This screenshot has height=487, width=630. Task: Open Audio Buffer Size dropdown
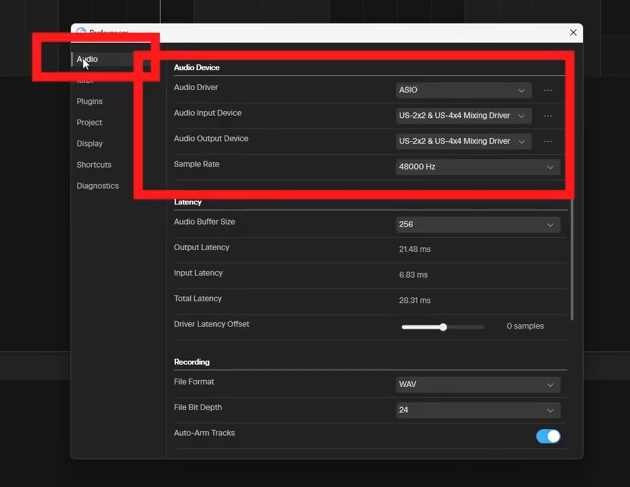pos(477,225)
